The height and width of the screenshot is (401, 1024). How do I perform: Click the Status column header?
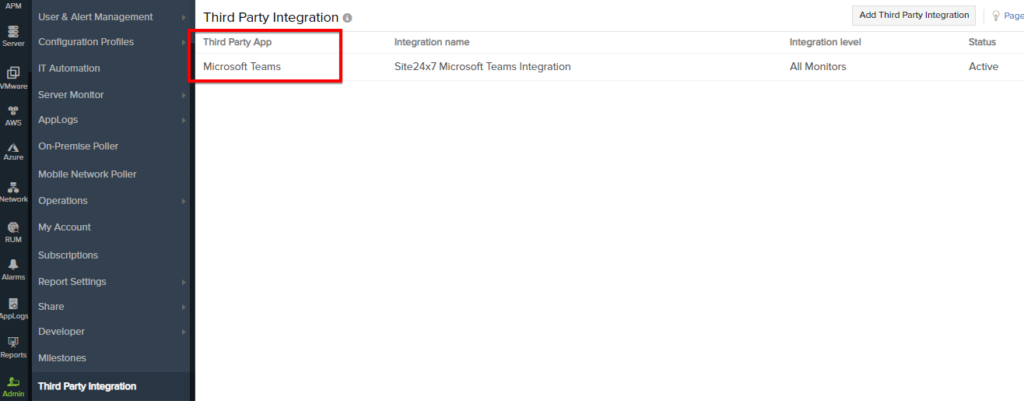coord(982,42)
